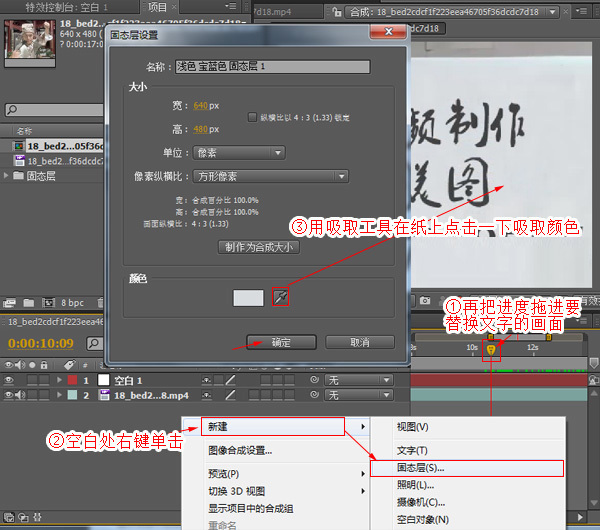The width and height of the screenshot is (600, 530).
Task: Click the red label color of layer 空白 1
Action: point(72,380)
